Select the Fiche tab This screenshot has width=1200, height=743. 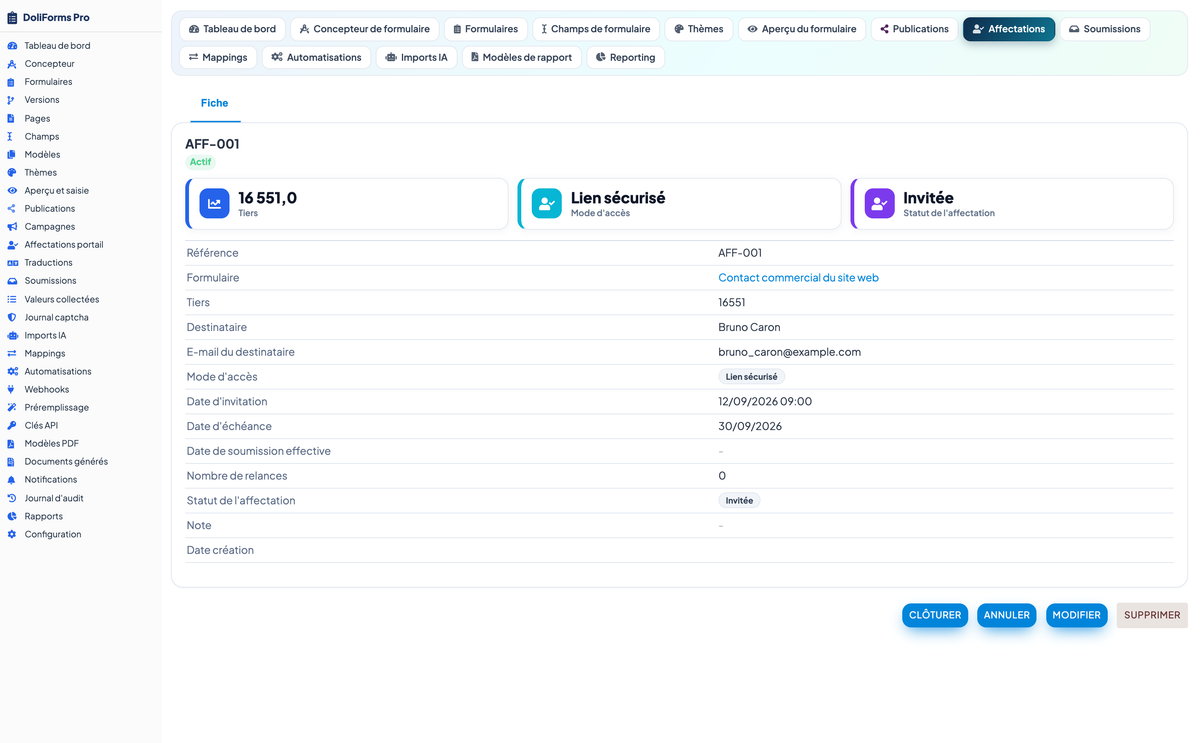pyautogui.click(x=214, y=103)
